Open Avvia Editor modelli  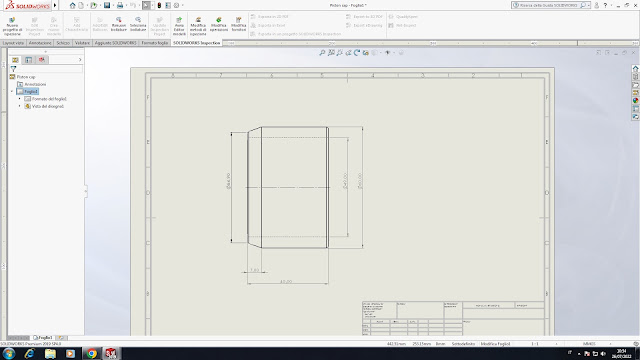(x=179, y=26)
